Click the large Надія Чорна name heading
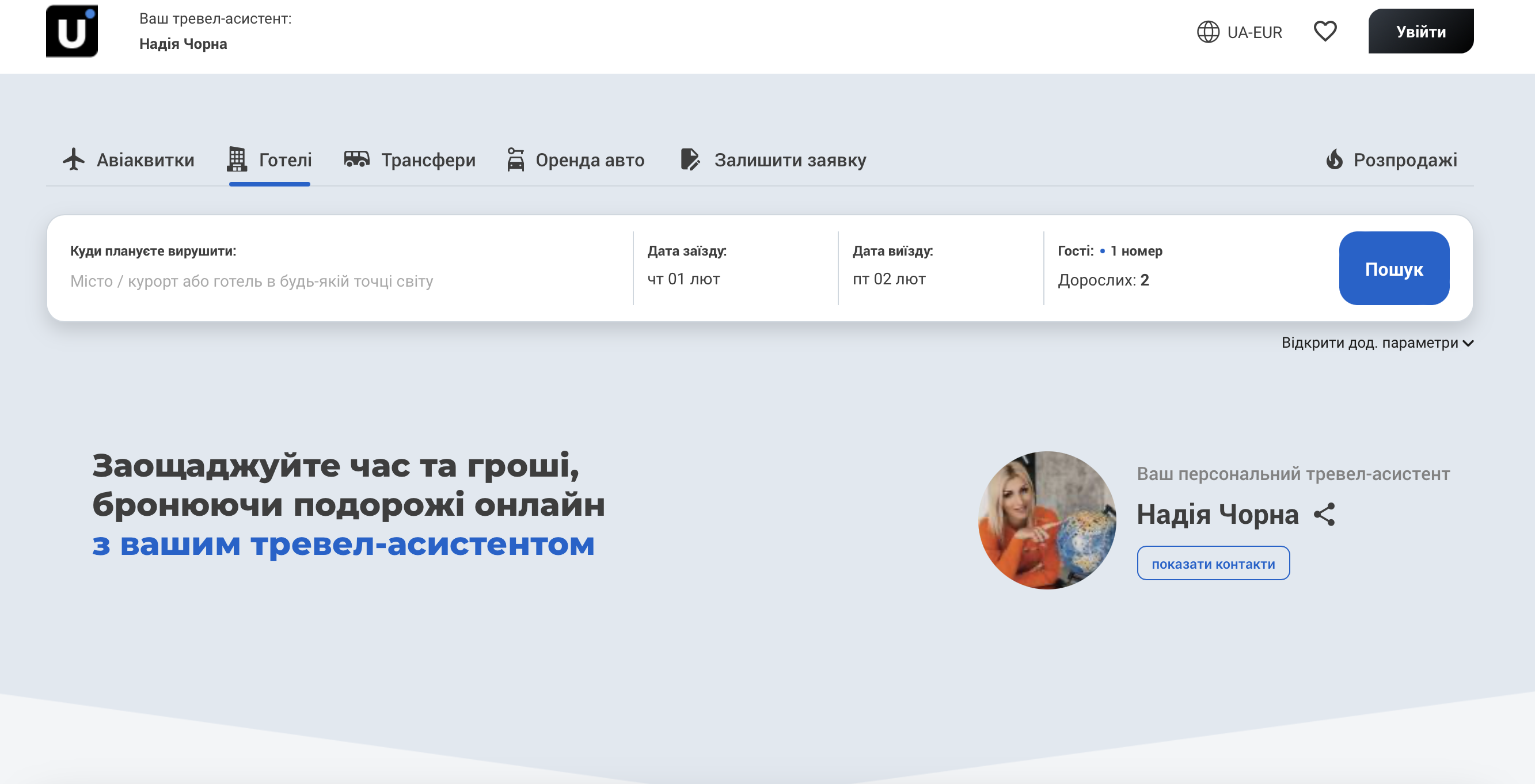Image resolution: width=1535 pixels, height=784 pixels. (x=1217, y=514)
